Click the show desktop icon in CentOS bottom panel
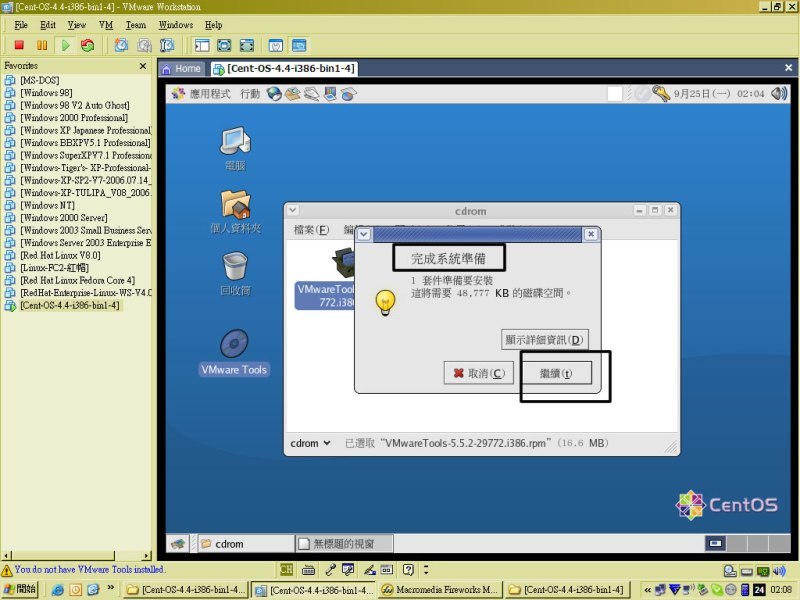This screenshot has height=600, width=800. 178,544
